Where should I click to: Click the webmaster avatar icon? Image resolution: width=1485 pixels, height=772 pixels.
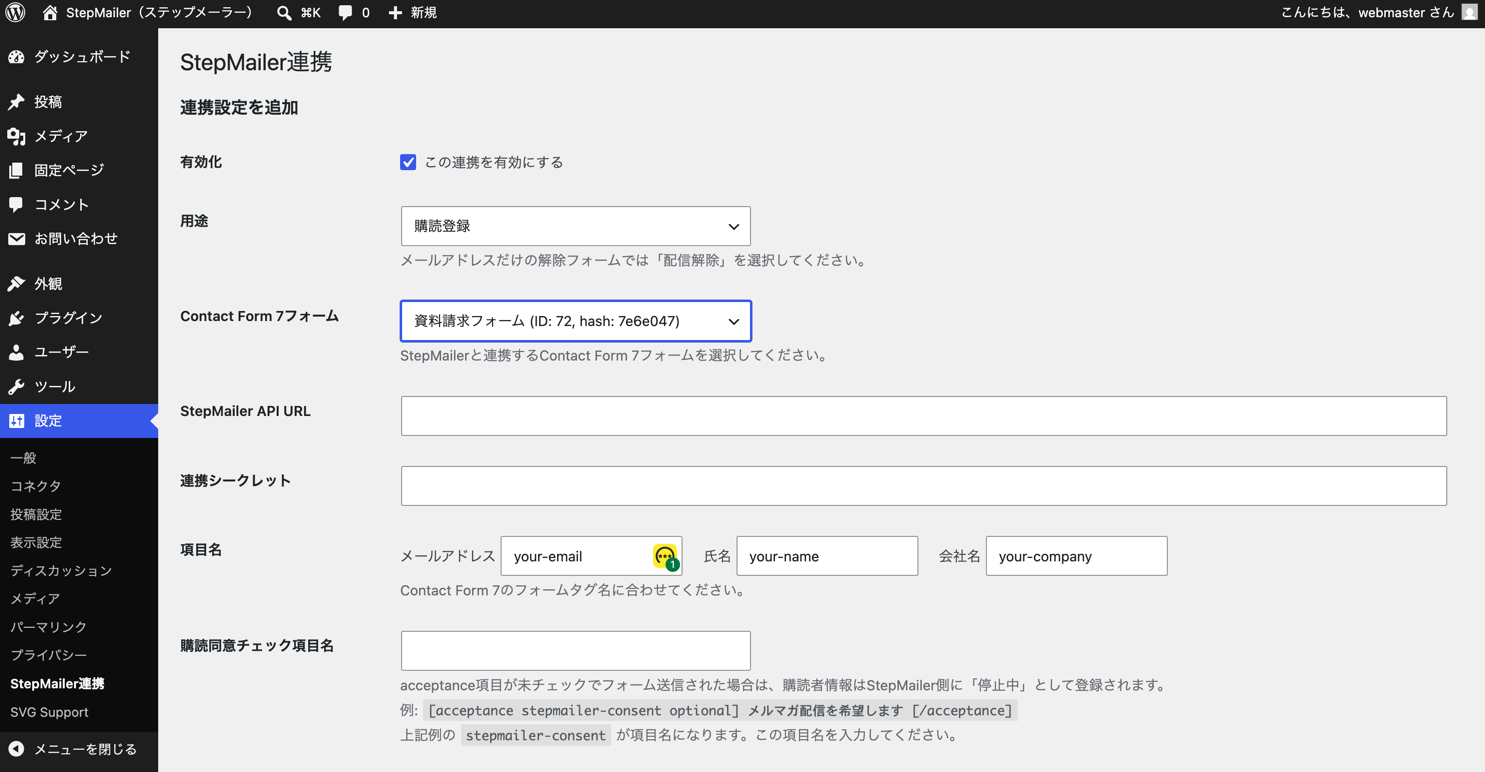[x=1469, y=13]
